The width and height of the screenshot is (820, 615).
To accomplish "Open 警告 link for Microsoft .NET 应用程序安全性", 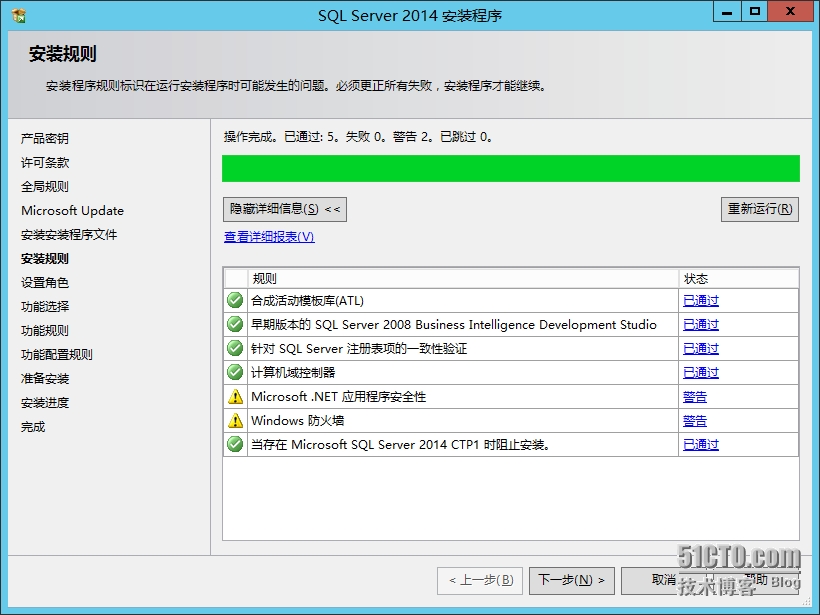I will pos(695,397).
